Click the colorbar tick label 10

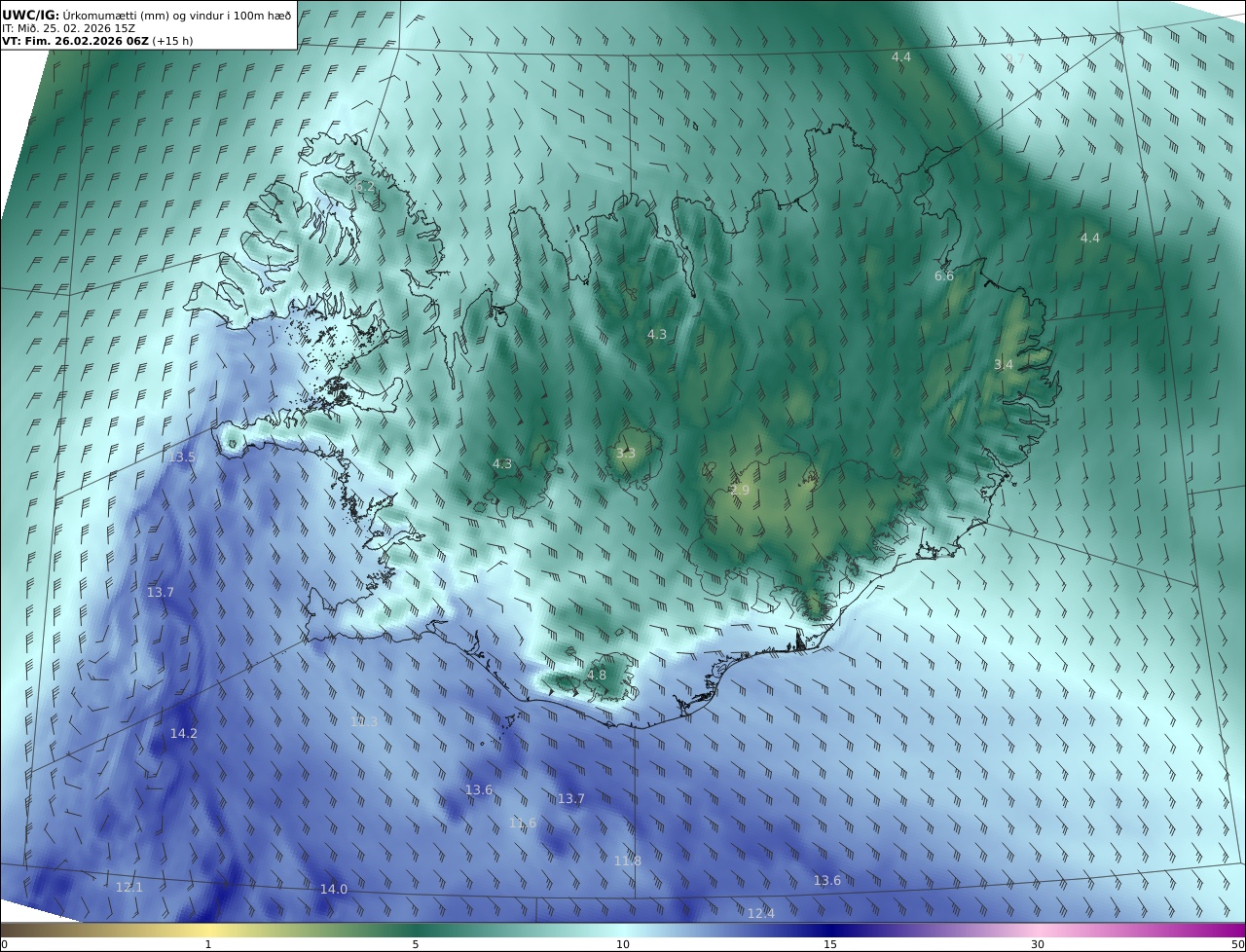point(623,944)
